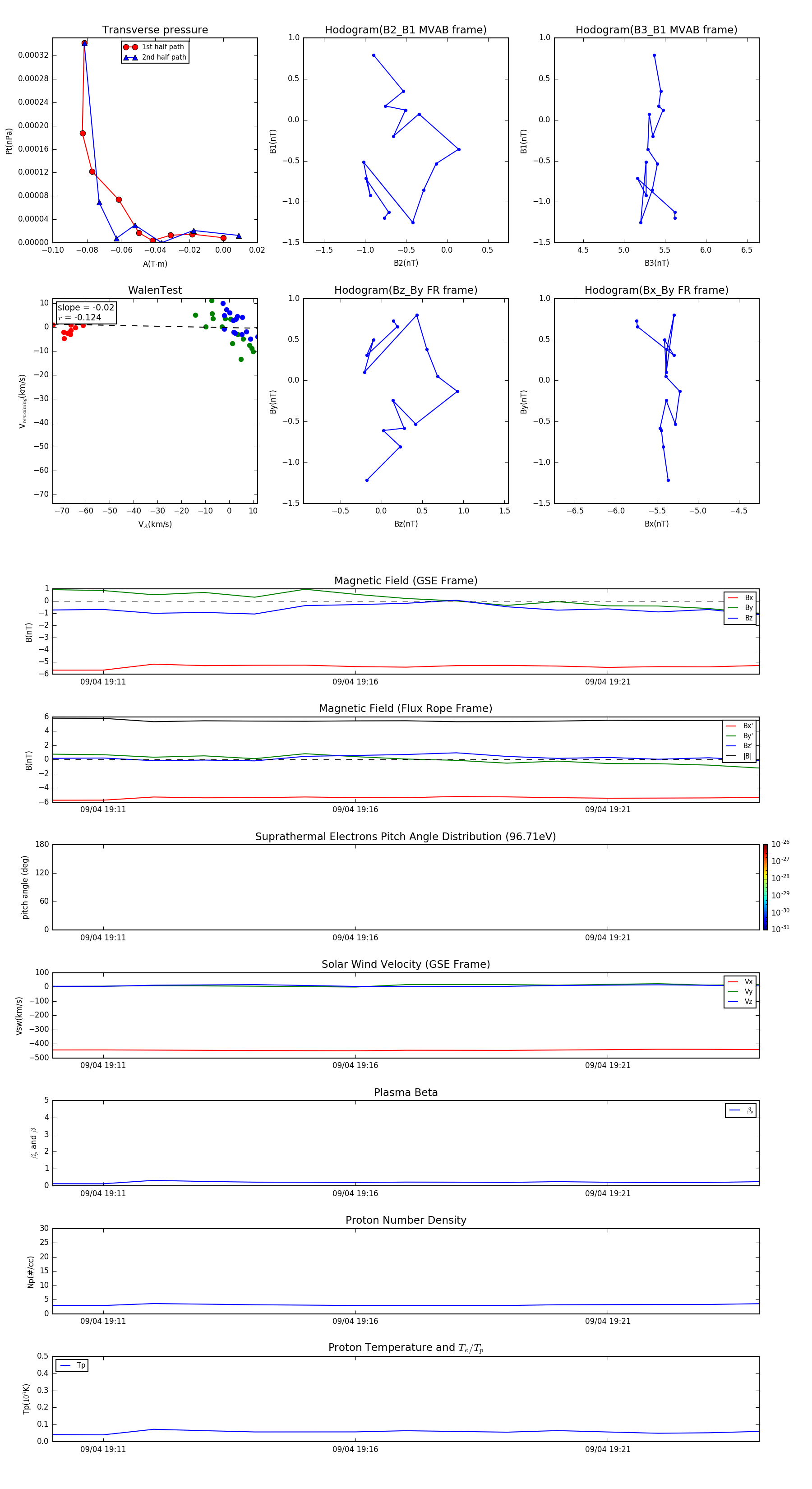Click the 'Bz(nT)' x-axis label
Viewport: 812px width, 1489px height.
coord(406,524)
